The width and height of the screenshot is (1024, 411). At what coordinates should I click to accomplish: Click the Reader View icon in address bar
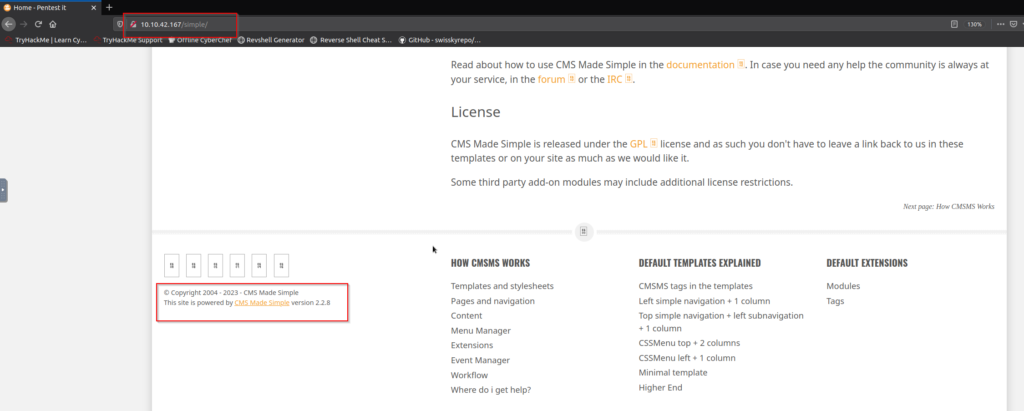click(953, 23)
